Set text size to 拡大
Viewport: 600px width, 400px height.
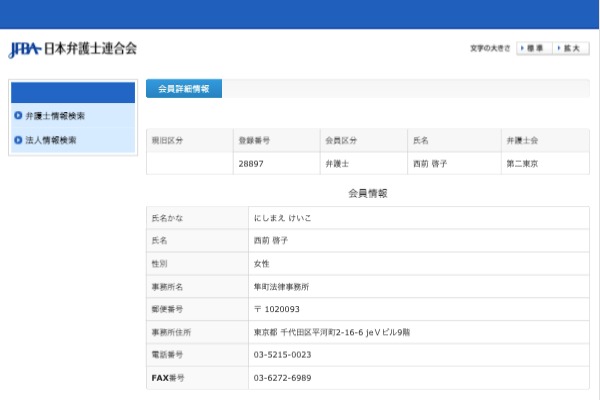coord(571,48)
